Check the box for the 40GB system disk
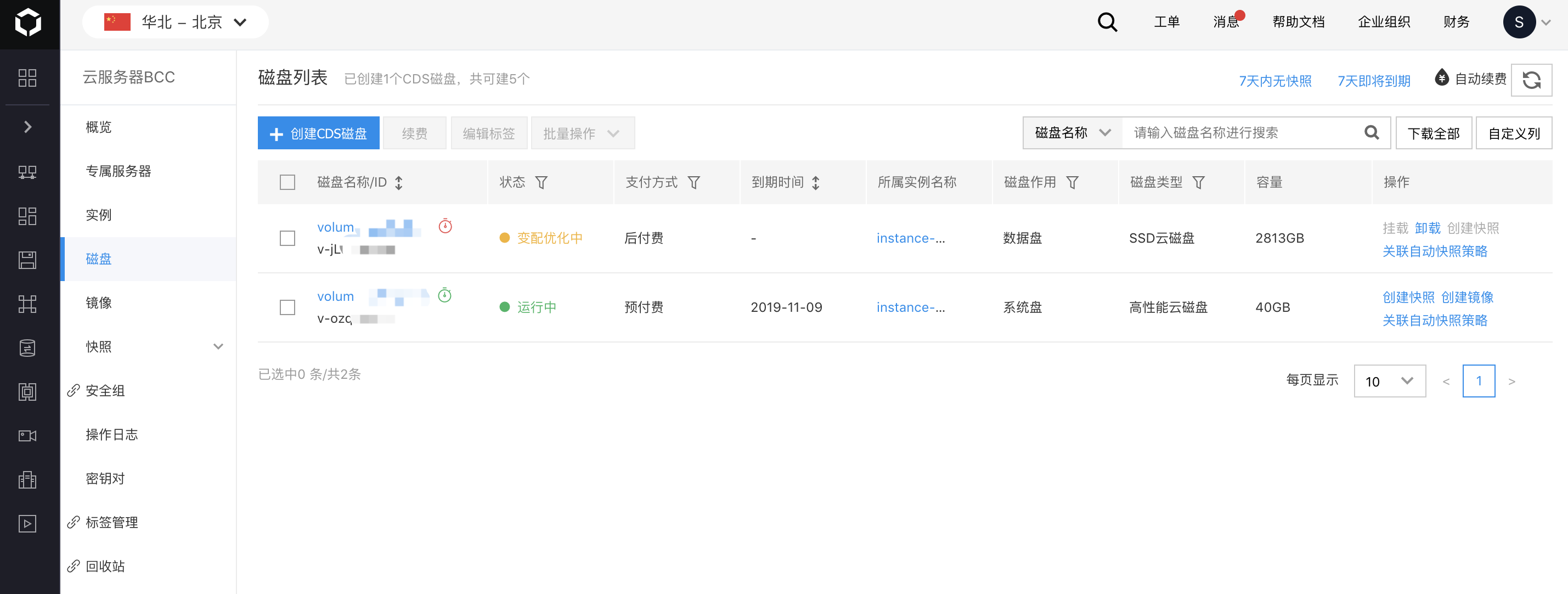The image size is (1568, 594). click(287, 307)
